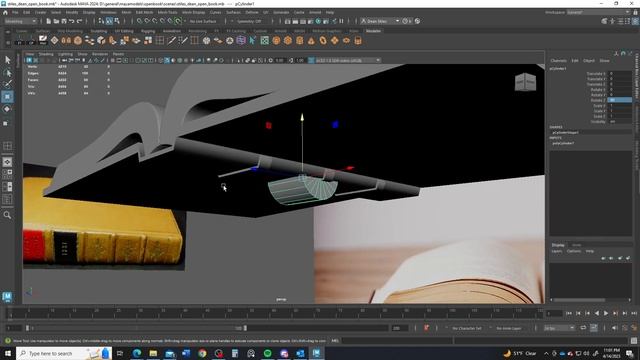640x360 pixels.
Task: Open the Symmetry Off dropdown
Action: 249,21
